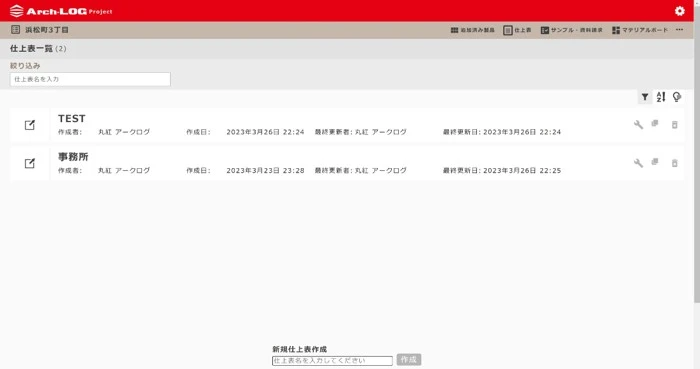The height and width of the screenshot is (369, 700).
Task: Click the Arch-LOG Project logo
Action: [61, 11]
